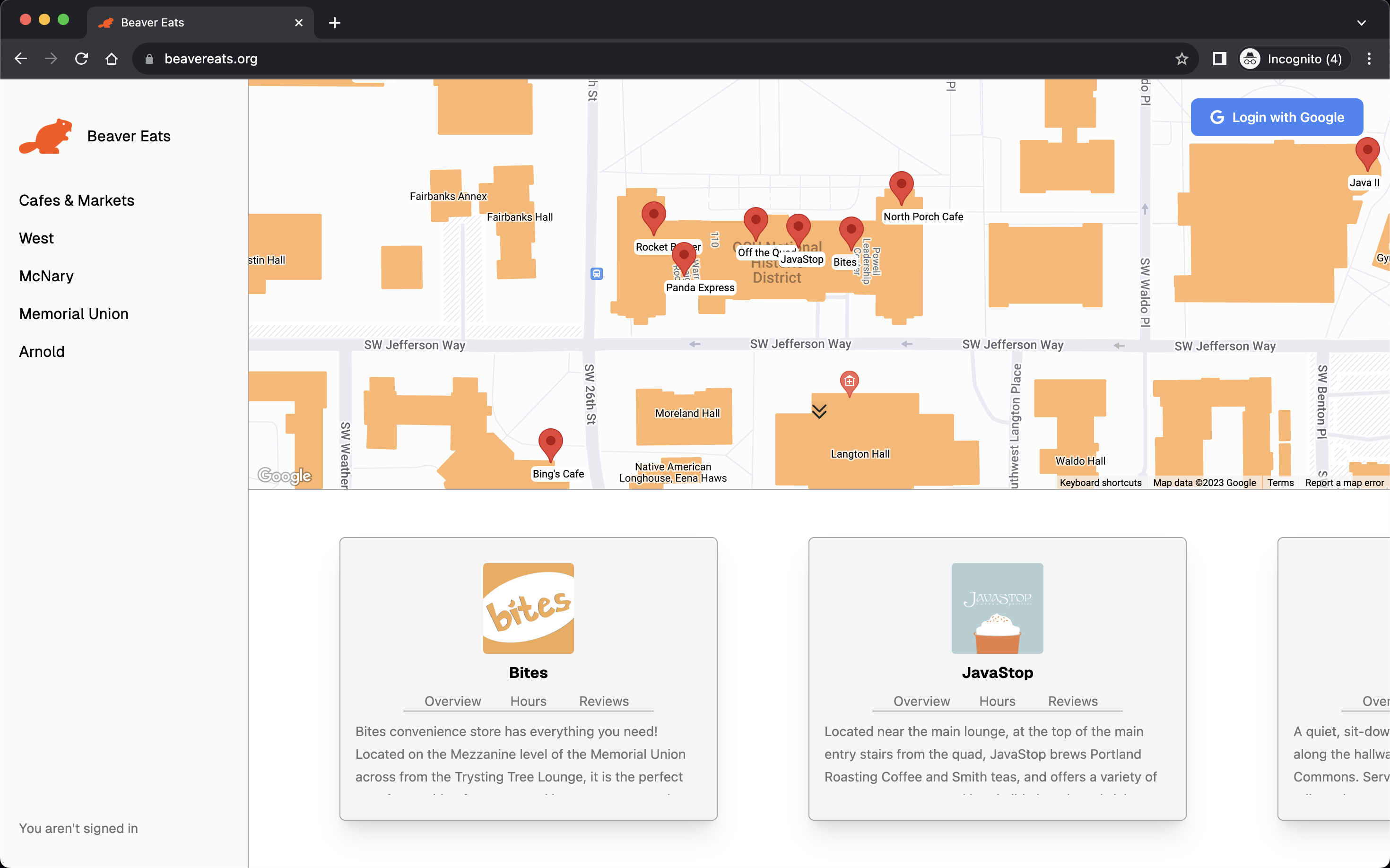Click the Bites logo thumbnail

point(528,608)
